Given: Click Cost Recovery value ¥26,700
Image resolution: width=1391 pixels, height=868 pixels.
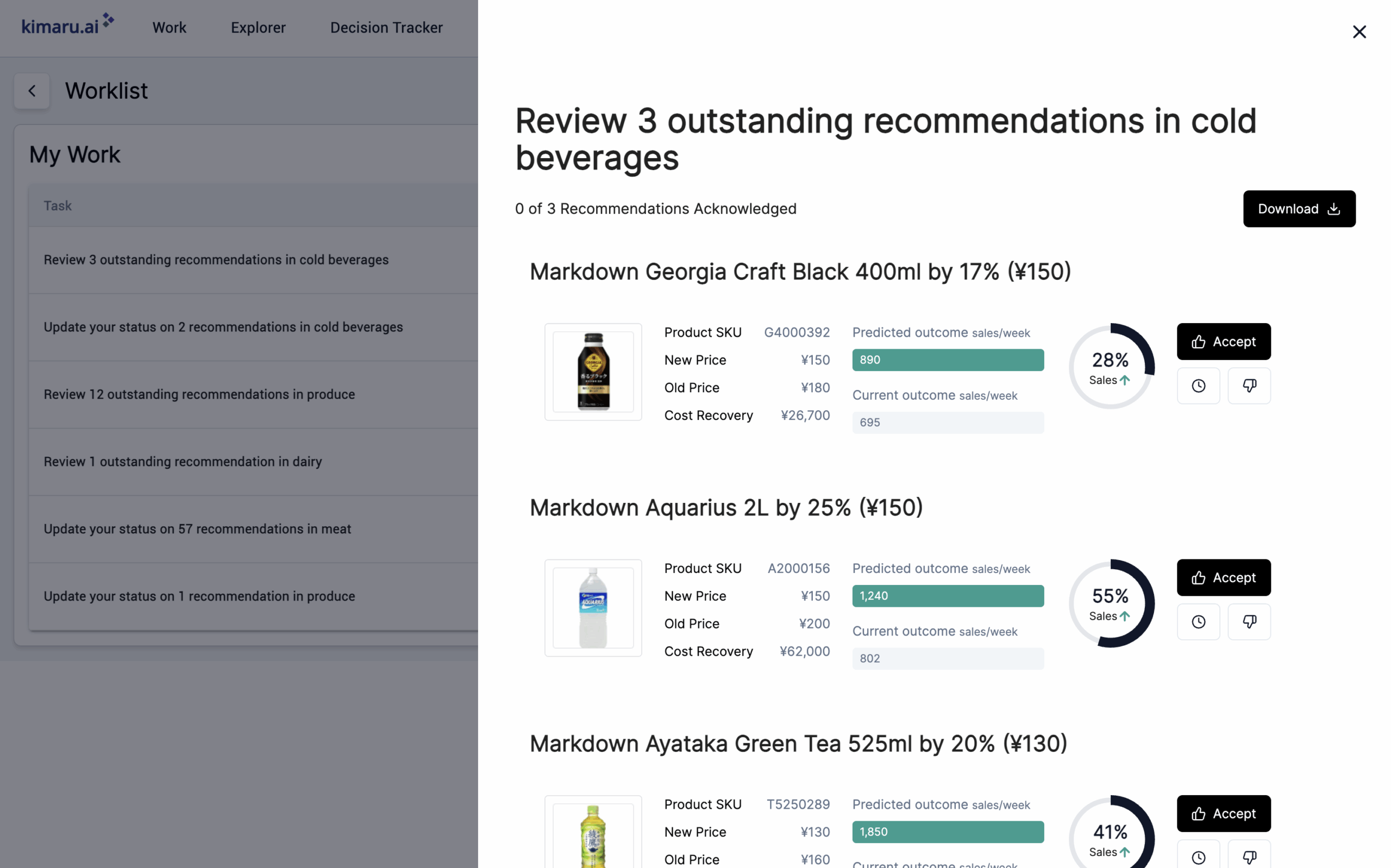Looking at the screenshot, I should (805, 416).
